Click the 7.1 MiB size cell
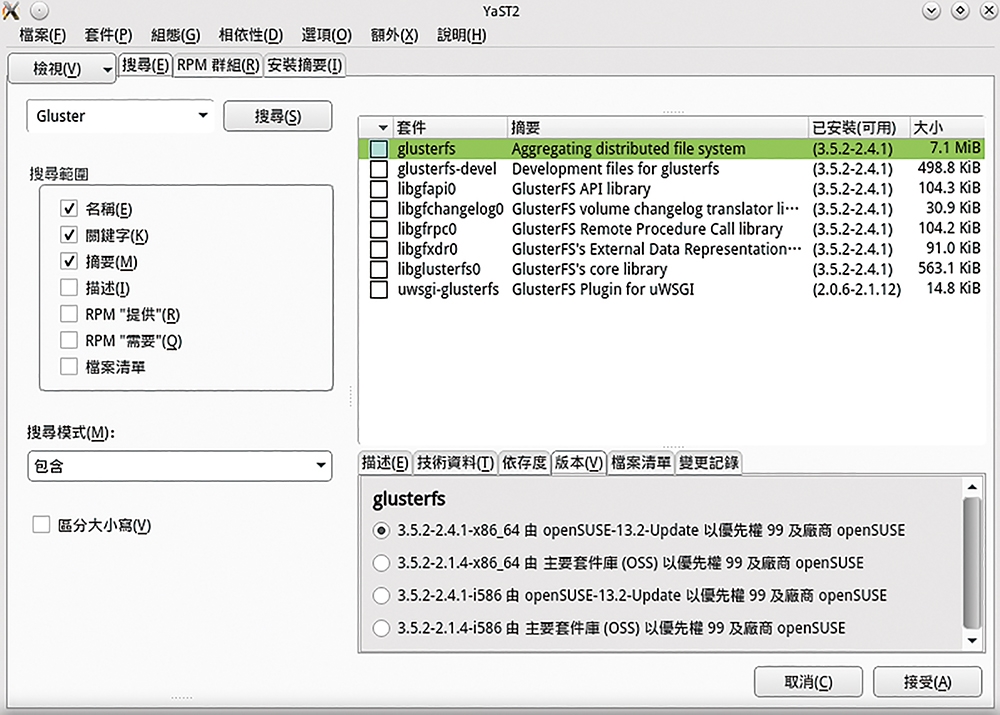 tap(954, 148)
